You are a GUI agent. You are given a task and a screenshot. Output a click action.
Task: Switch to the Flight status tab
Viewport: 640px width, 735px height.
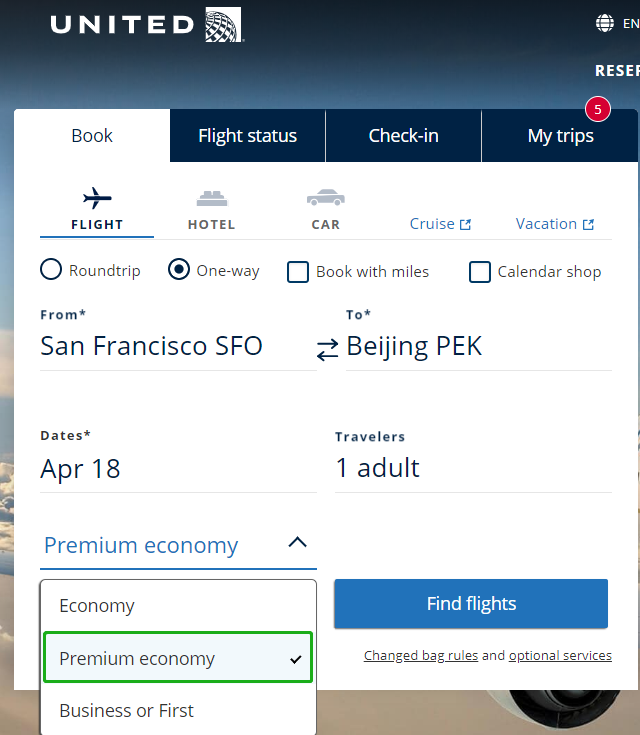point(247,136)
